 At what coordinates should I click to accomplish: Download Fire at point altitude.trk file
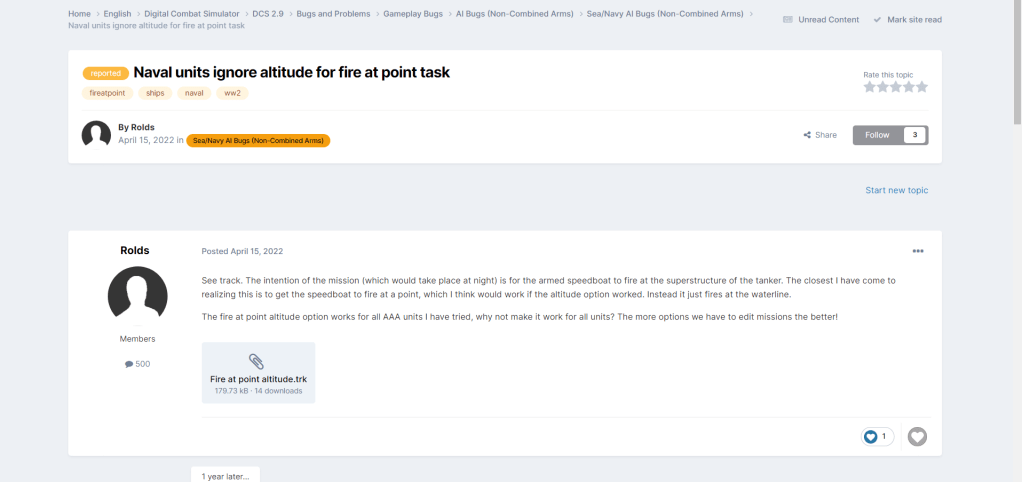click(258, 380)
